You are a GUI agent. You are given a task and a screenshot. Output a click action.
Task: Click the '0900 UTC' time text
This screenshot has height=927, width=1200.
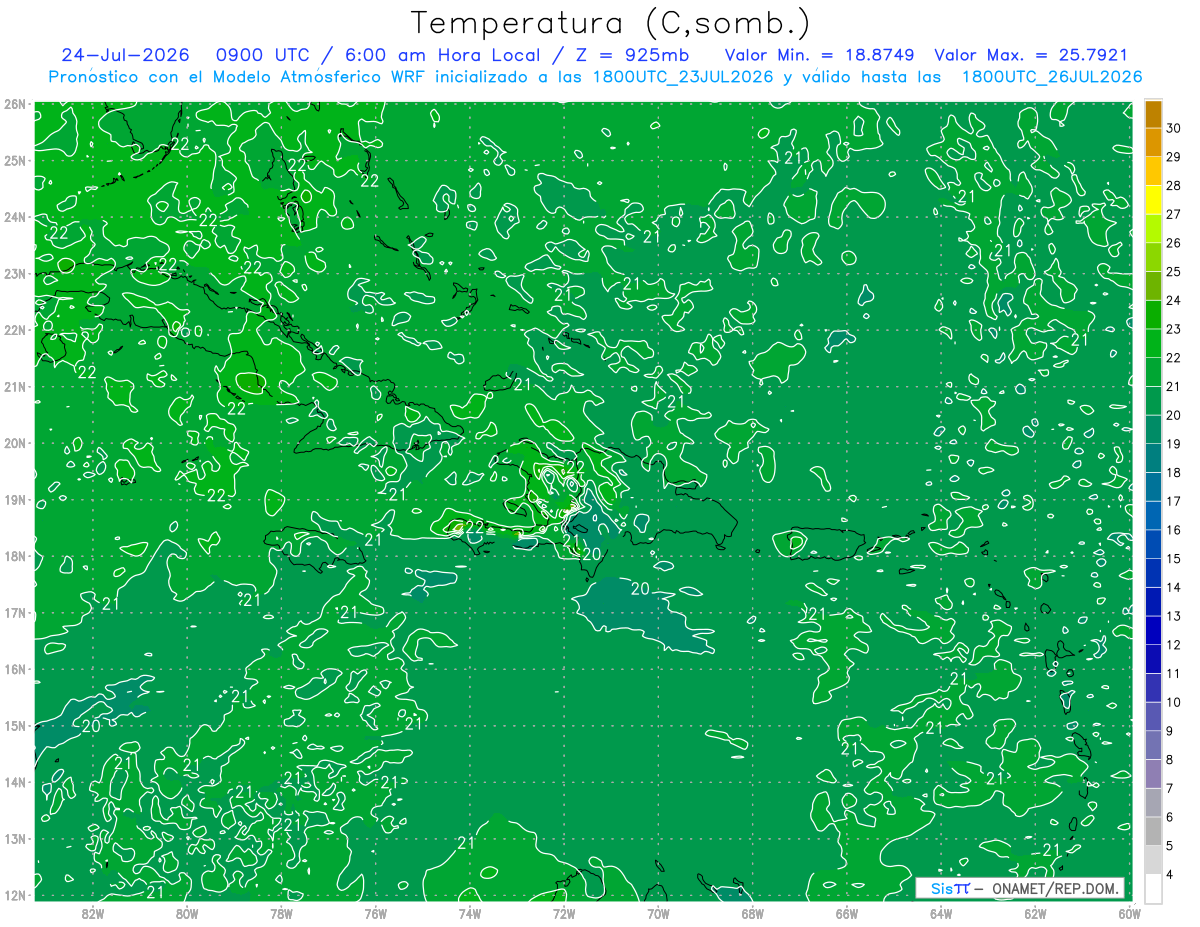(x=262, y=55)
